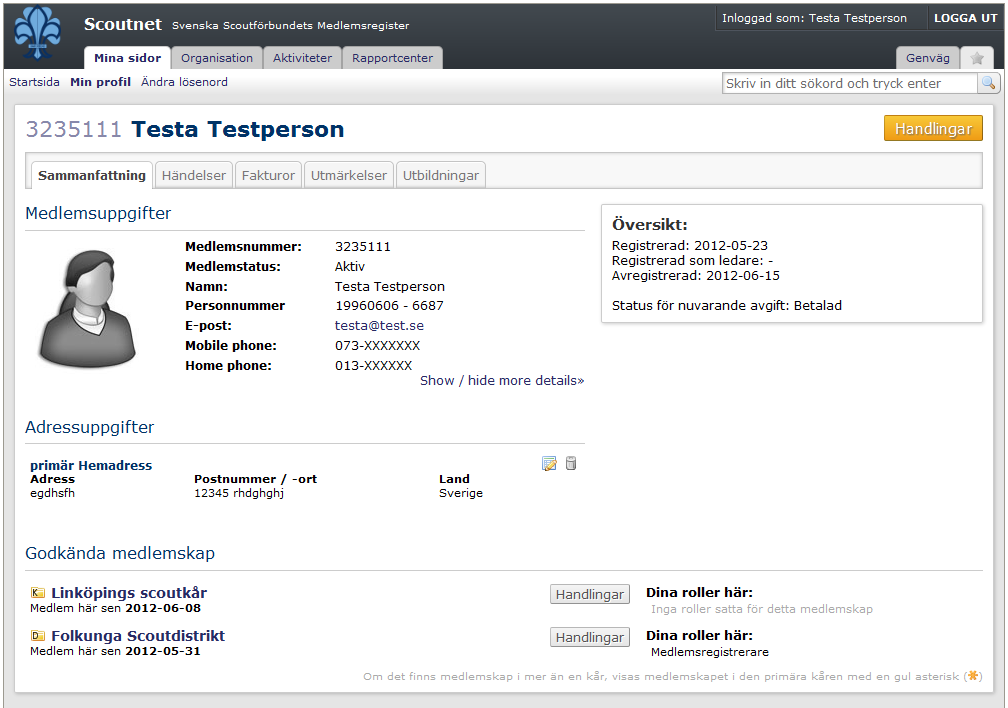
Task: Click the D folder icon beside Folkunga Scoutdistrikt
Action: (x=38, y=636)
